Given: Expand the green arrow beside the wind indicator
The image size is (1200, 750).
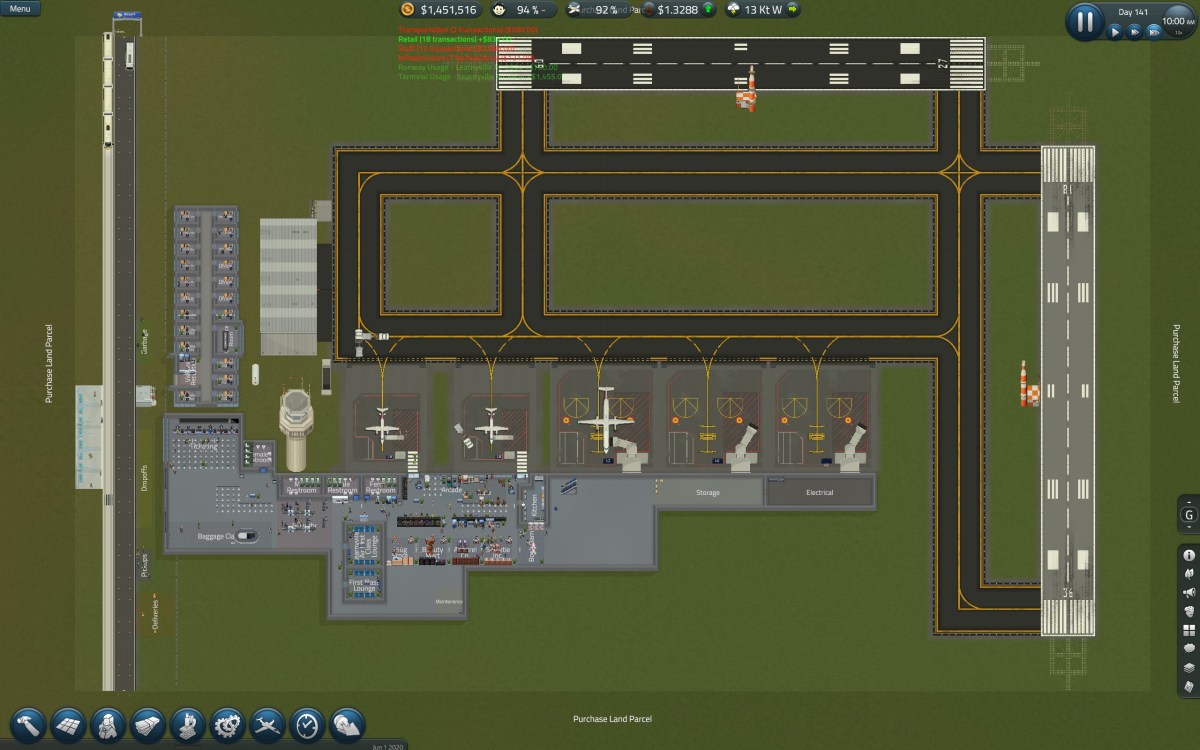Looking at the screenshot, I should pos(790,10).
